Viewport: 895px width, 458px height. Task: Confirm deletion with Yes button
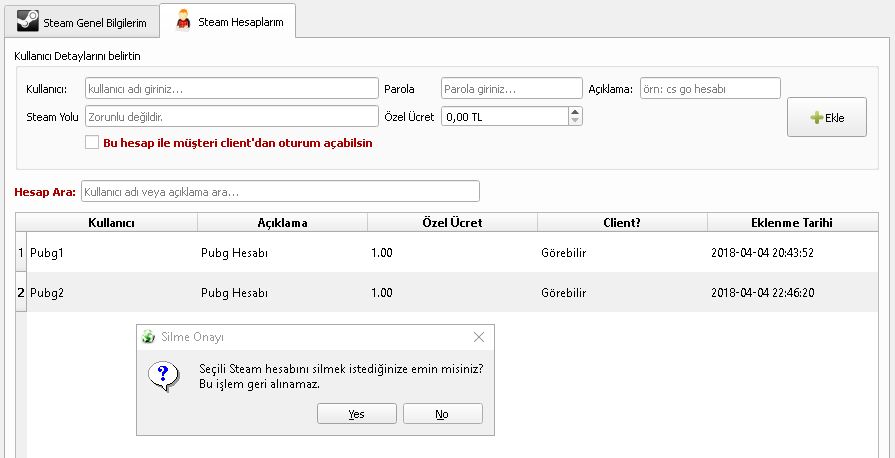click(357, 414)
